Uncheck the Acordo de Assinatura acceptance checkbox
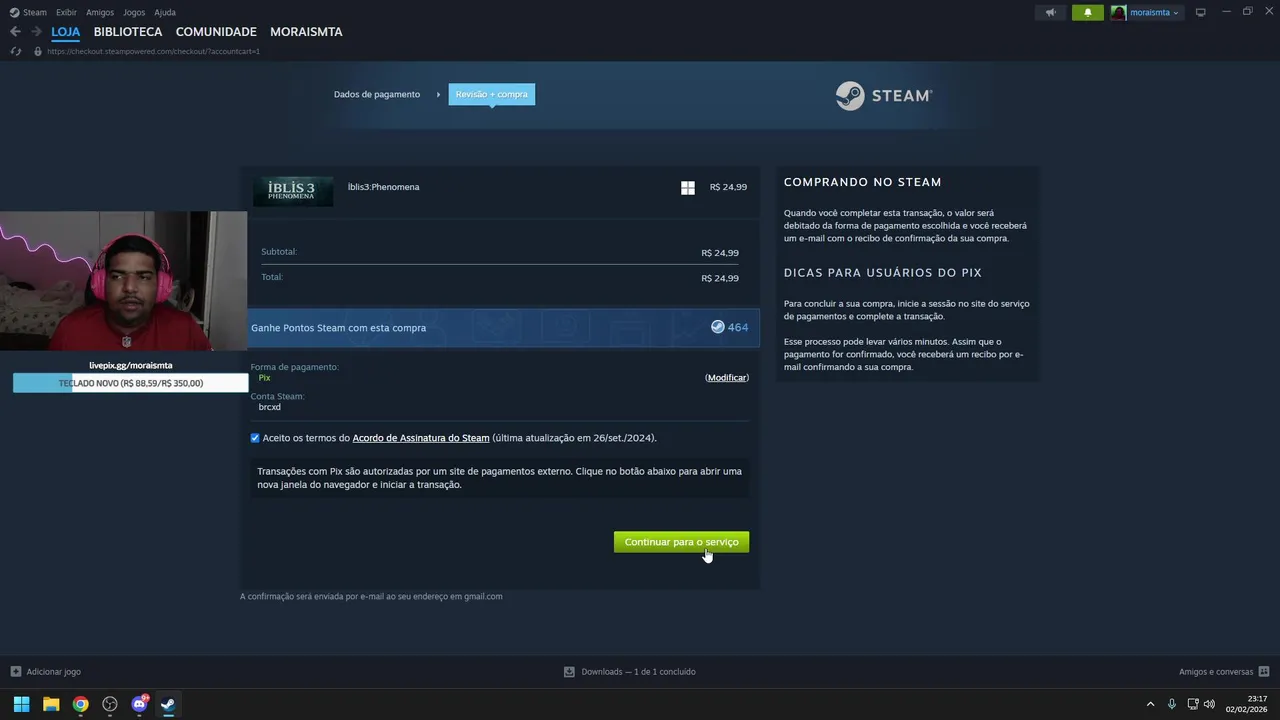Viewport: 1280px width, 720px height. (255, 438)
